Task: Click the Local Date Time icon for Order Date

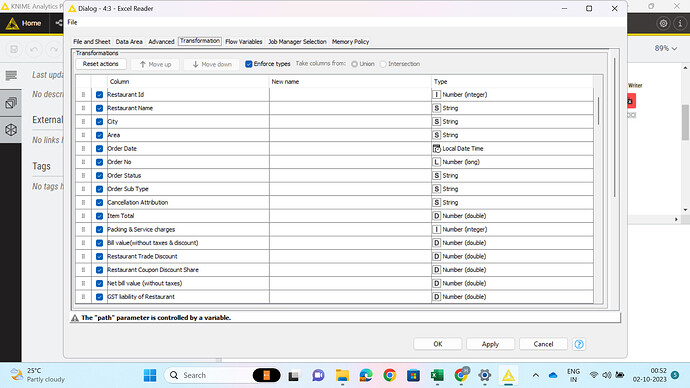Action: click(x=437, y=149)
